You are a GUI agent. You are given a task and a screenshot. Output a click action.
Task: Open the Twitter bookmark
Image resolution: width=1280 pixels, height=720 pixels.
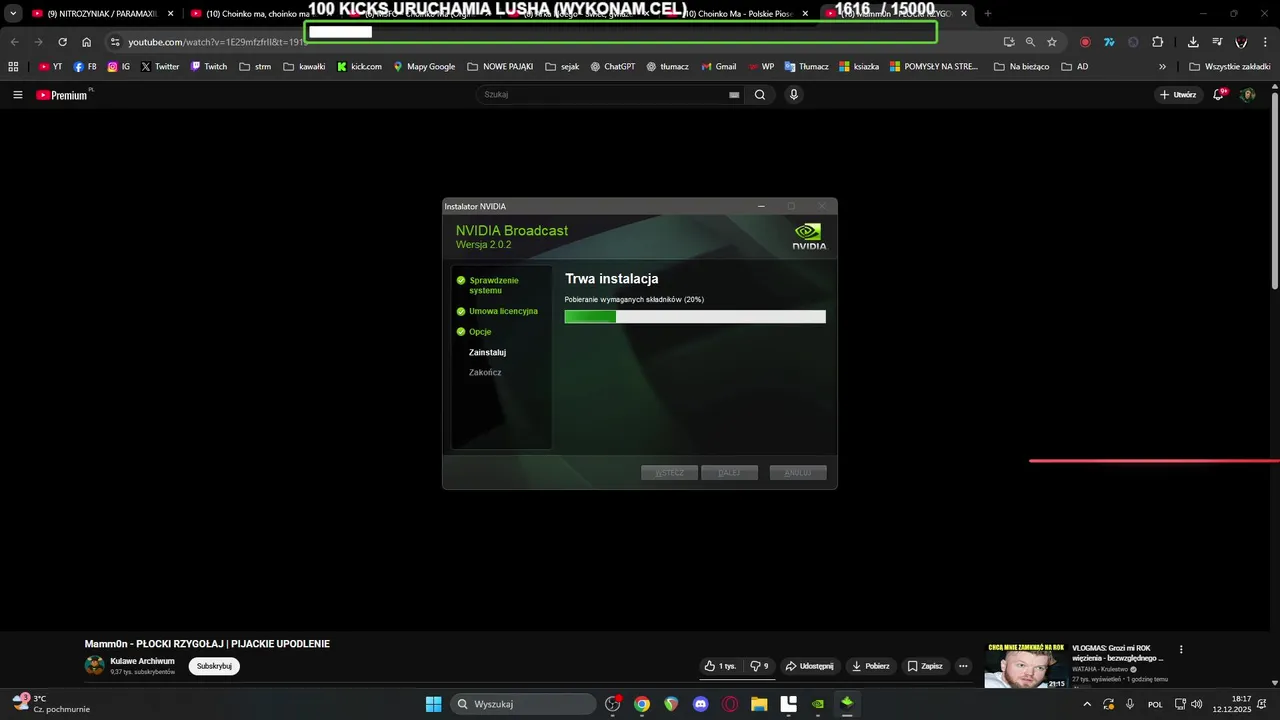(160, 67)
